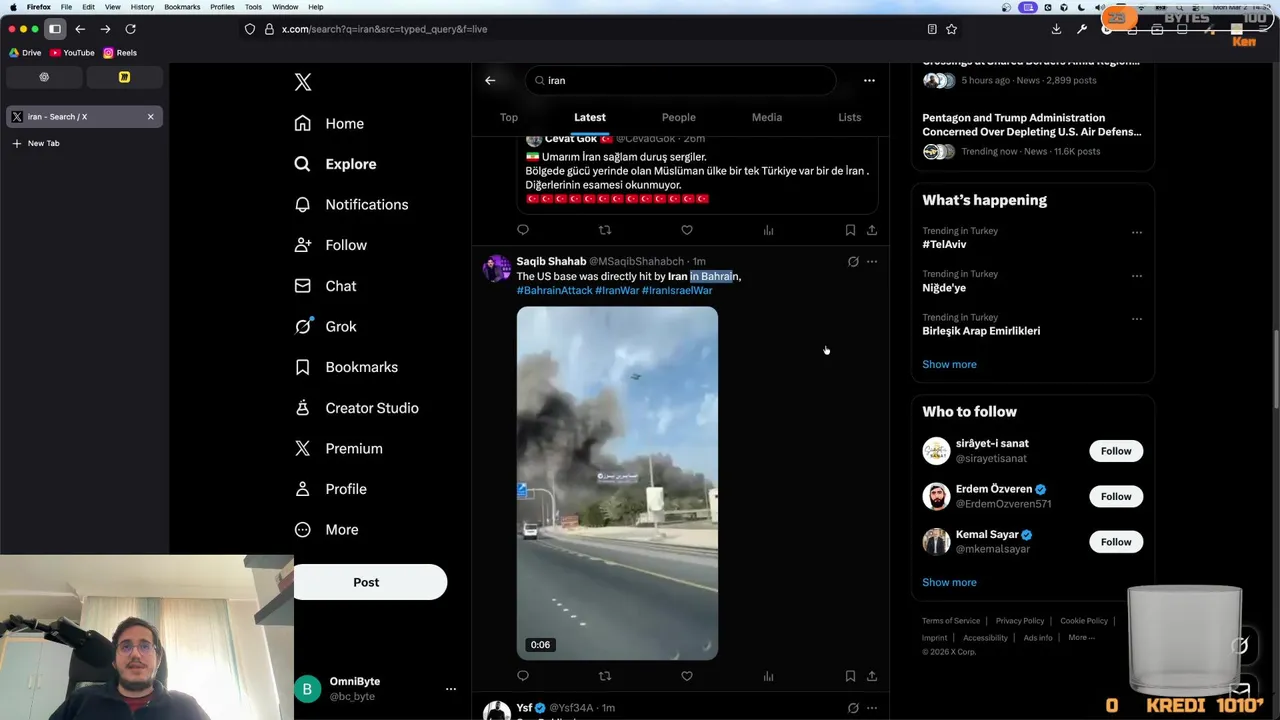The image size is (1280, 720).
Task: Repost Cevat Gök's post
Action: click(x=605, y=230)
